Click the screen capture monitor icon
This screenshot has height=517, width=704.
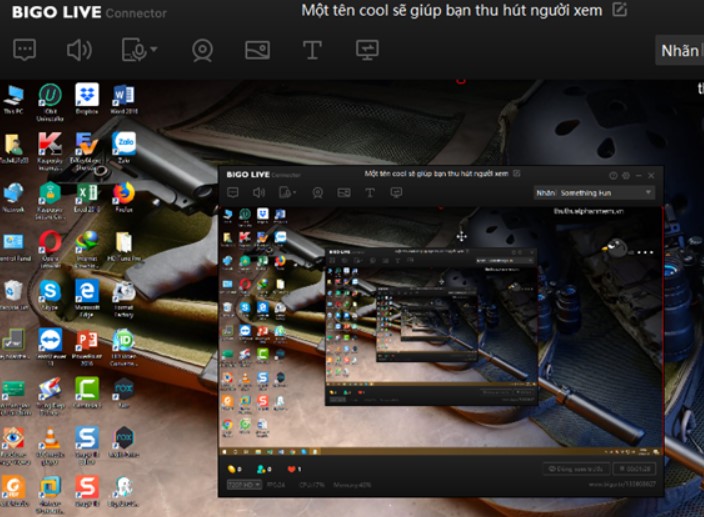367,49
